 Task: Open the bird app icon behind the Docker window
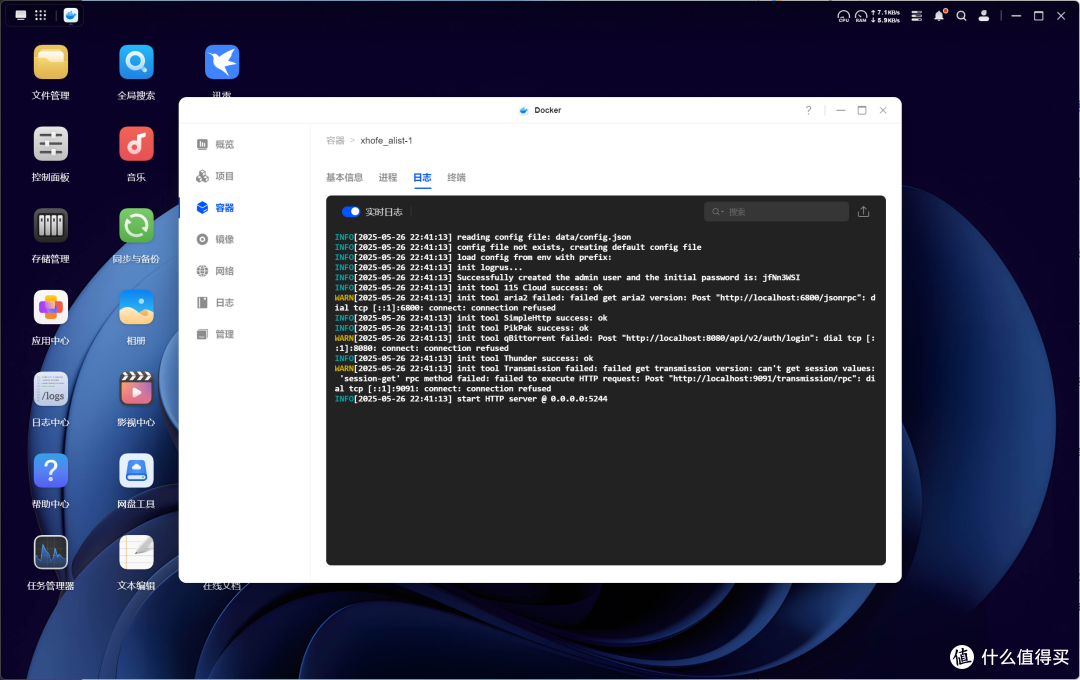point(222,63)
